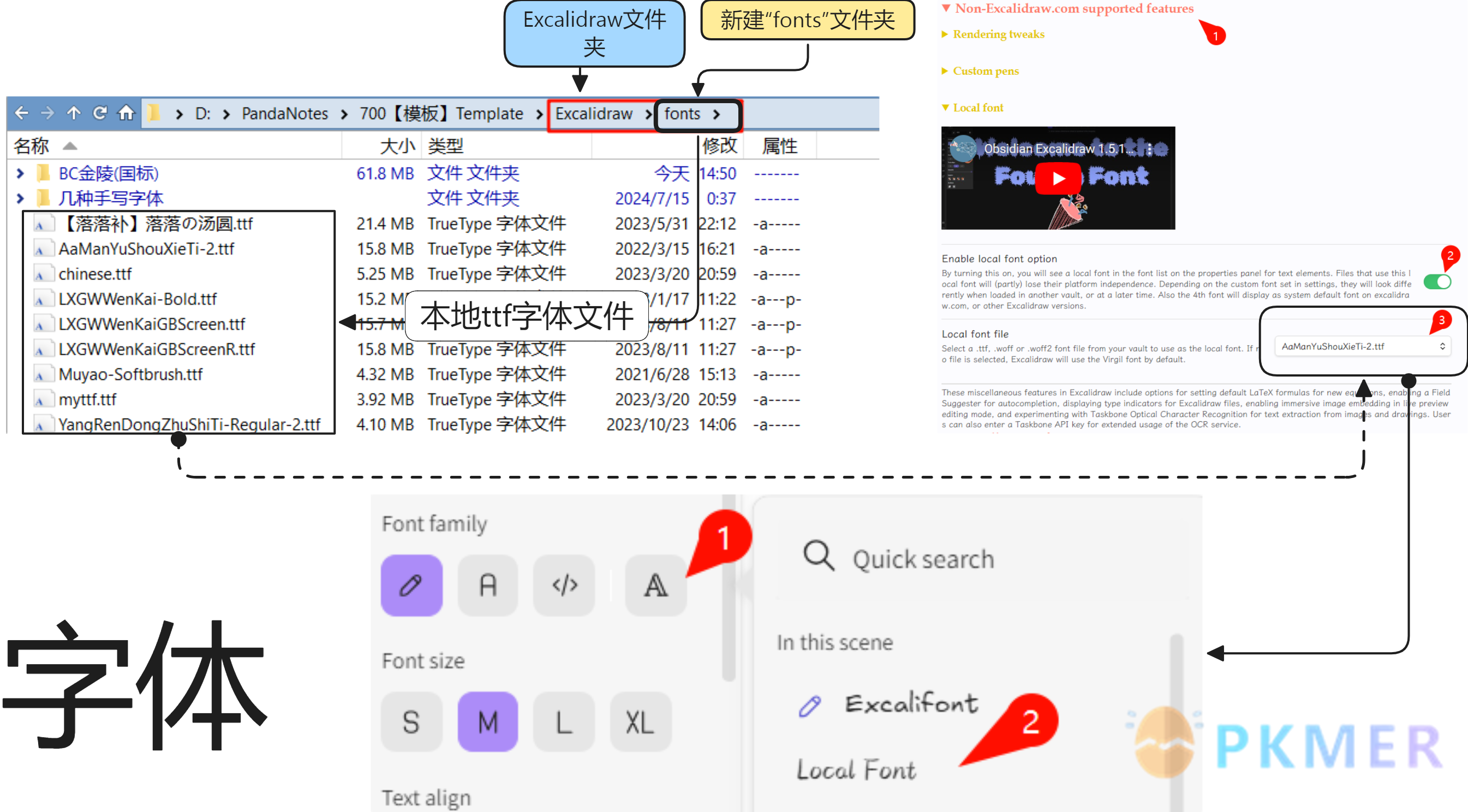Click the Forward arrow in file explorer
This screenshot has height=812, width=1468.
(47, 113)
